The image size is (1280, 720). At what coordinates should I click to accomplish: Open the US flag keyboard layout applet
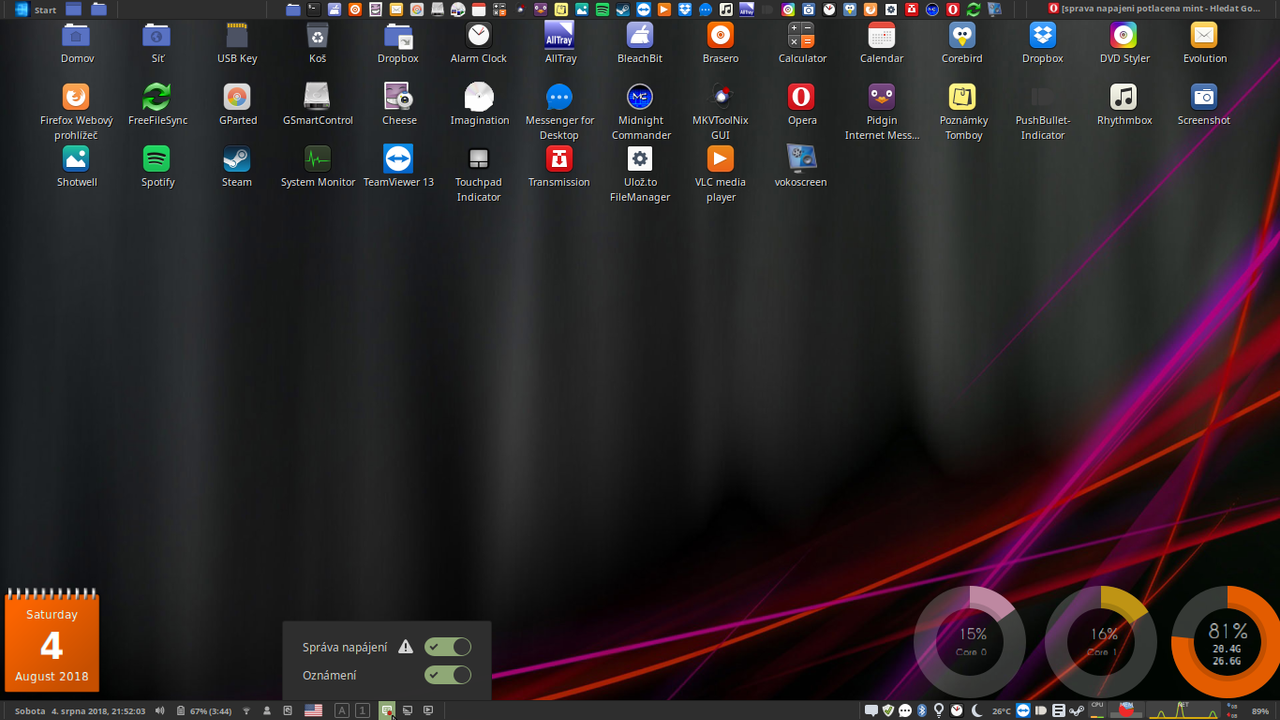click(x=313, y=711)
